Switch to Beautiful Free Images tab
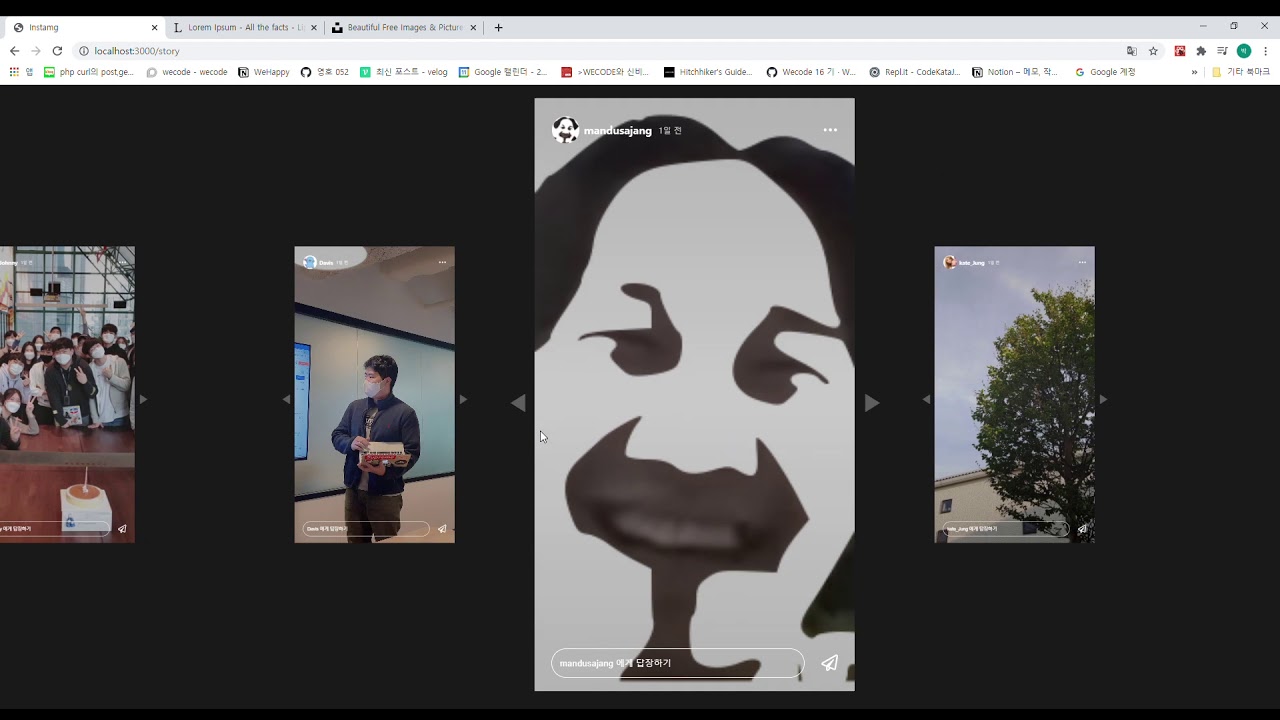This screenshot has width=1280, height=720. (404, 28)
